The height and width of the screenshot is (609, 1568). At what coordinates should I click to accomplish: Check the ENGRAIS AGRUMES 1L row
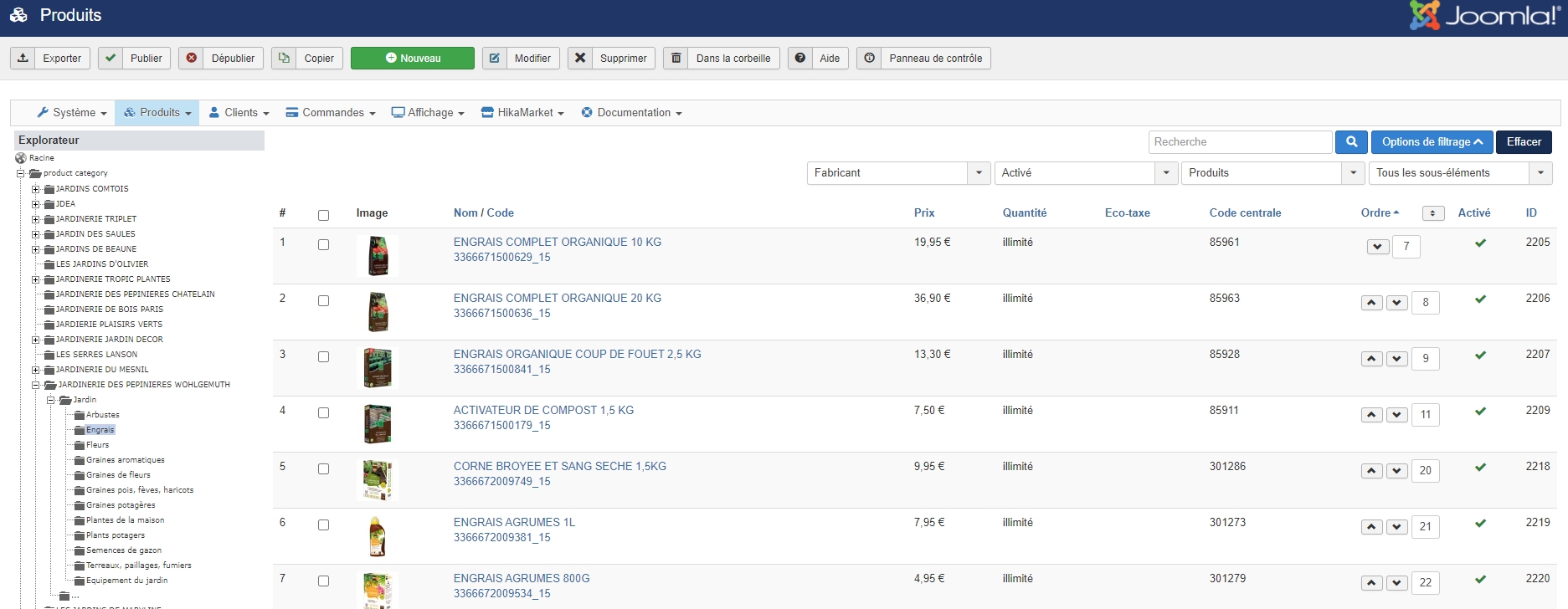point(324,525)
